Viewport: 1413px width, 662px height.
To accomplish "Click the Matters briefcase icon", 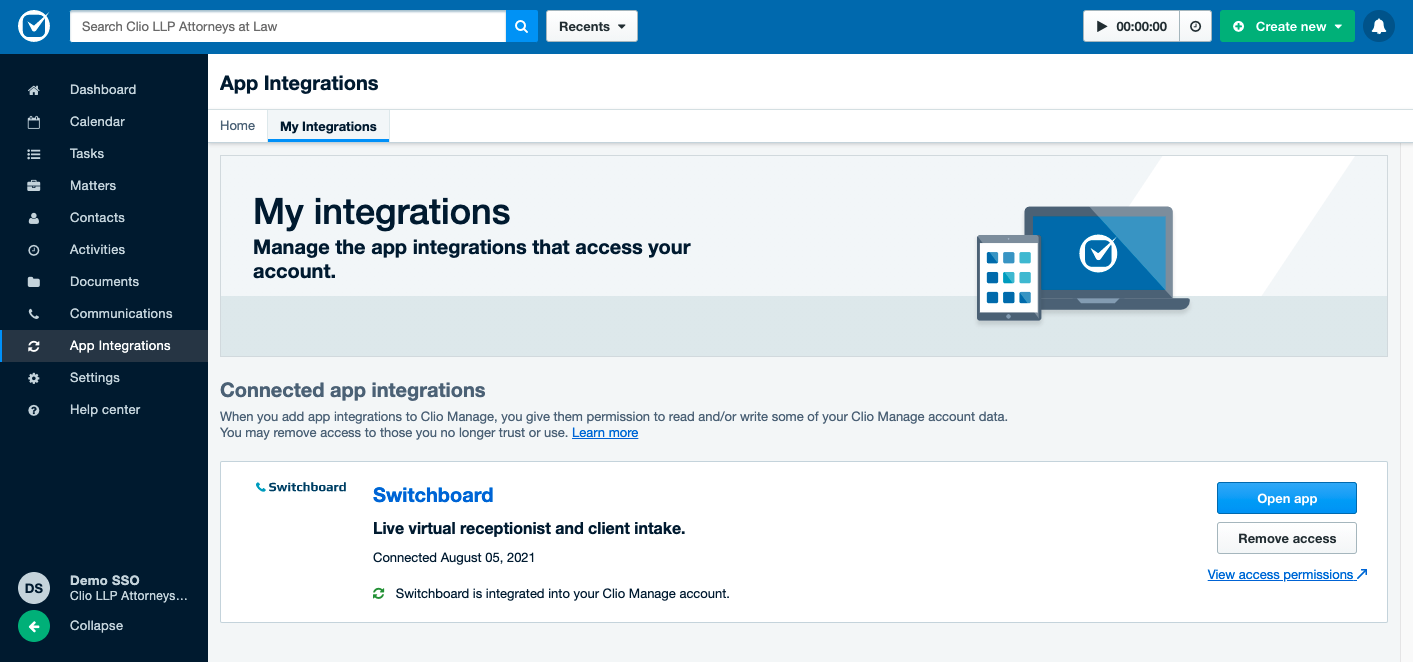I will 34,186.
